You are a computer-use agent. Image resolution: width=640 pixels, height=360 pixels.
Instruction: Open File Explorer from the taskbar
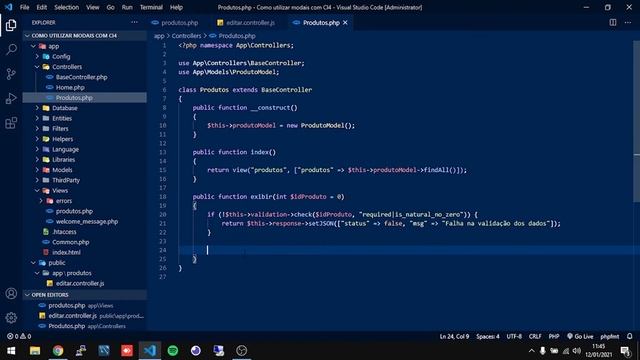35,351
